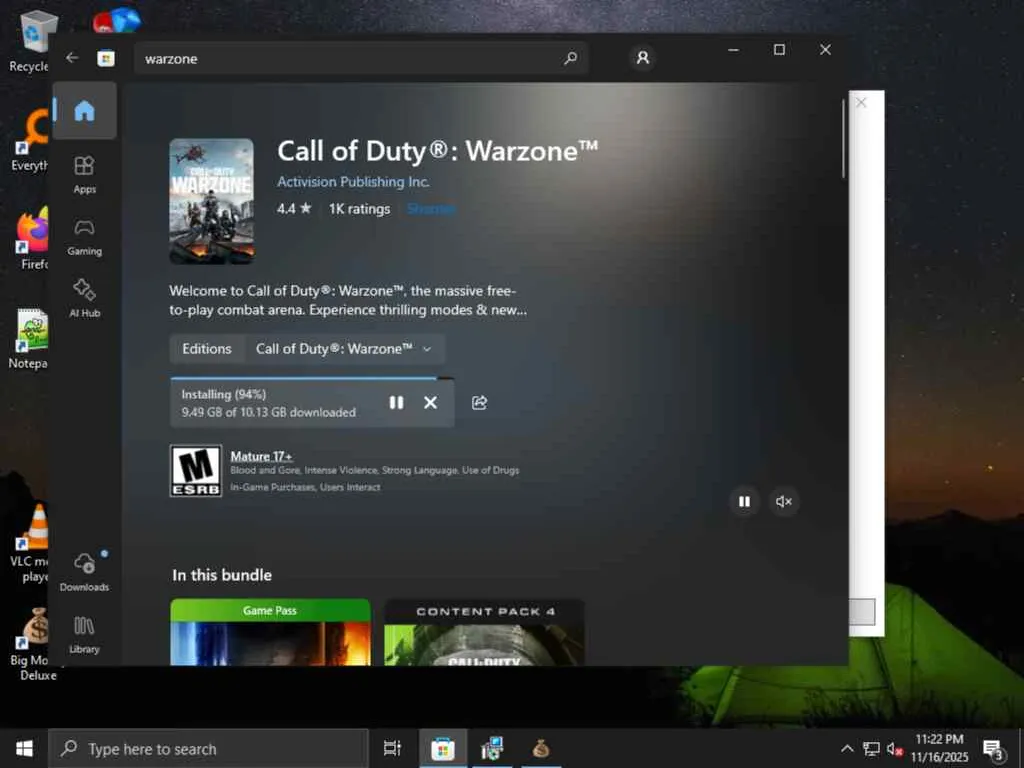Select the Everything desktop shortcut

[30, 140]
